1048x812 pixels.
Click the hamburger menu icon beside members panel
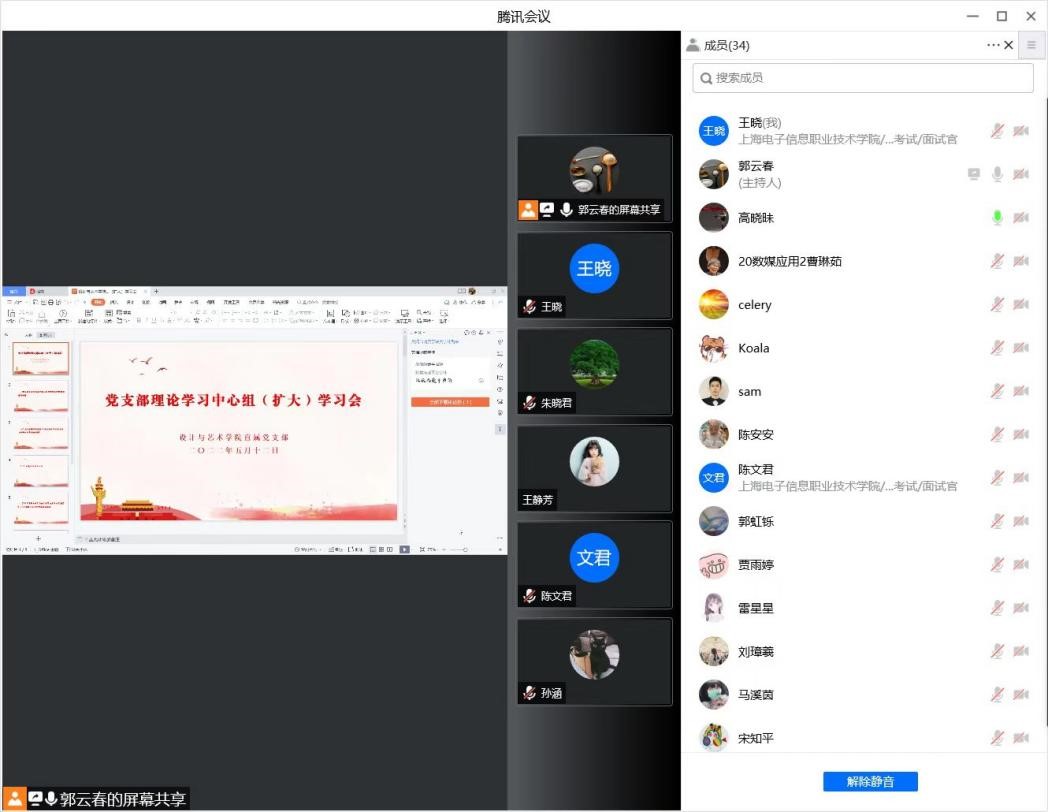[1031, 45]
